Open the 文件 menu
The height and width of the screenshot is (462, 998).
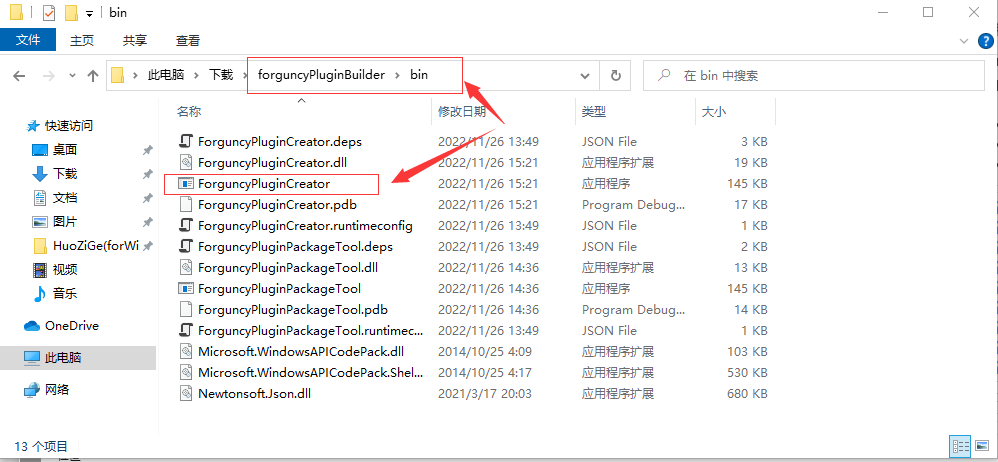(28, 40)
